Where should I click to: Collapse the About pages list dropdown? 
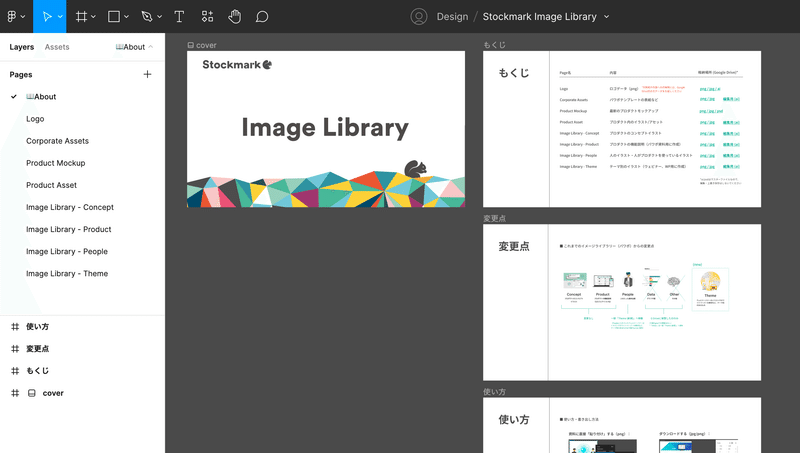(134, 47)
